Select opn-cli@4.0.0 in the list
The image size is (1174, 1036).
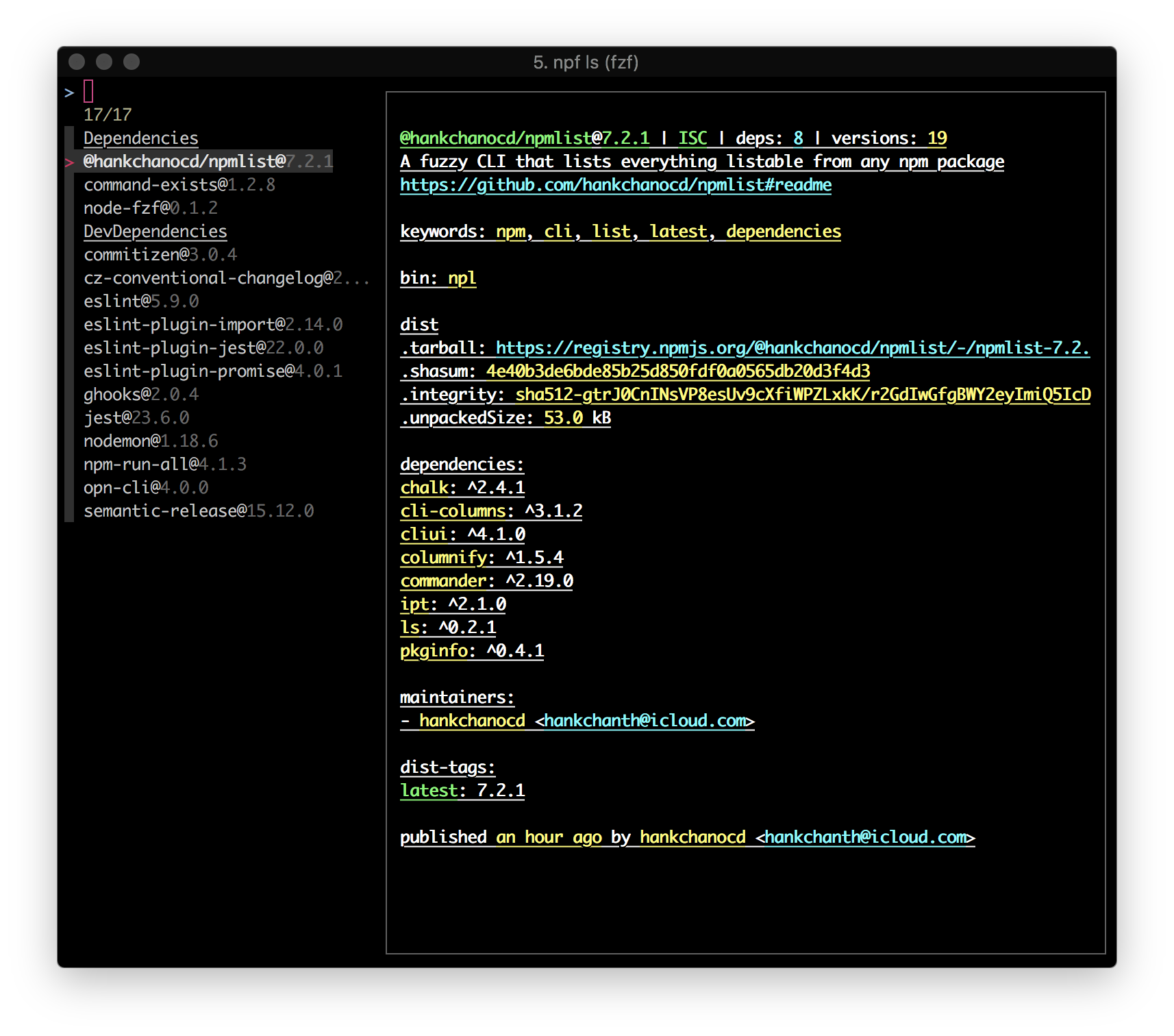pos(146,487)
